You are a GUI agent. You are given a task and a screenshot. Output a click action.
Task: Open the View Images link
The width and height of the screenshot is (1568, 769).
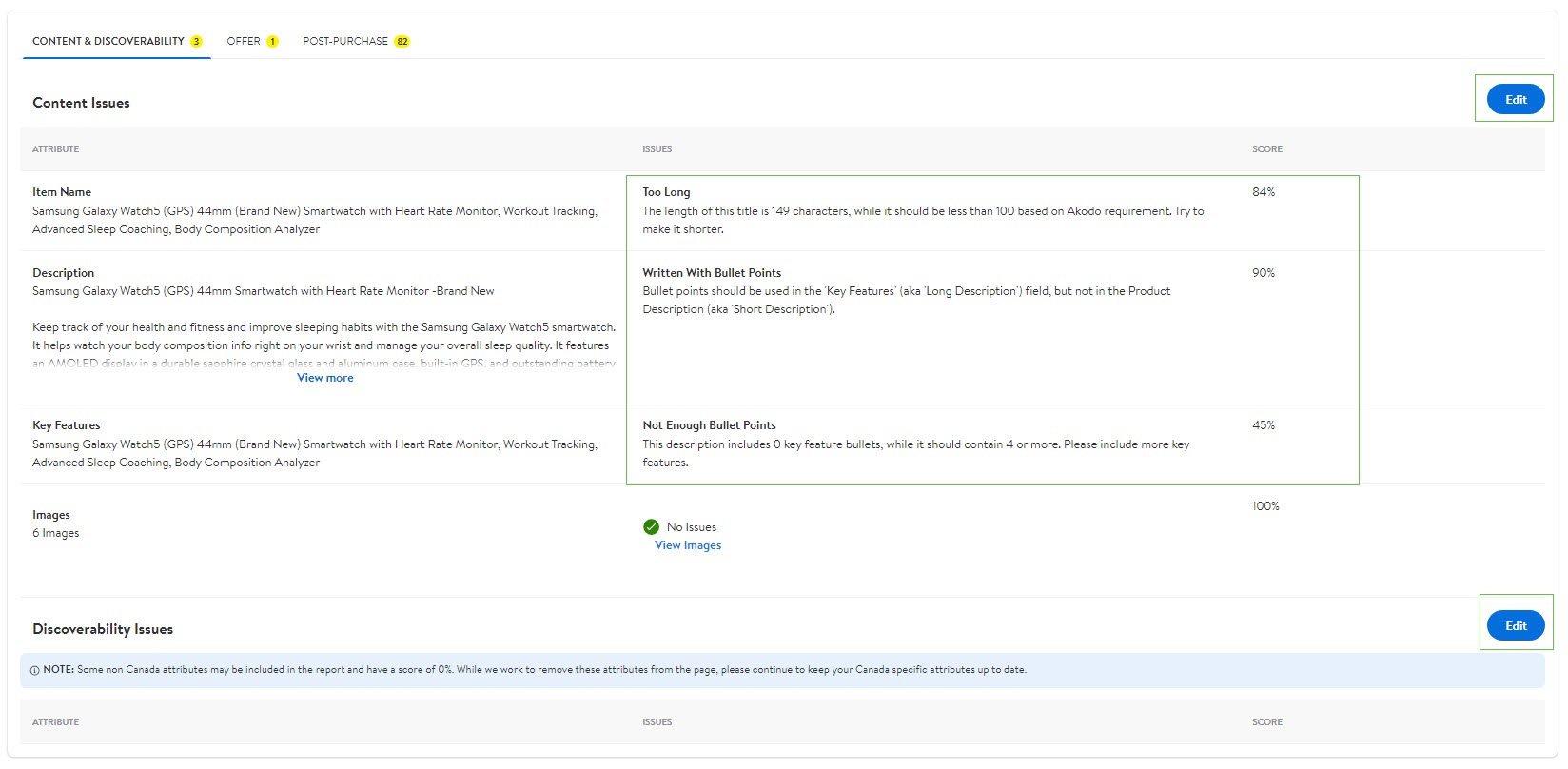coord(688,545)
